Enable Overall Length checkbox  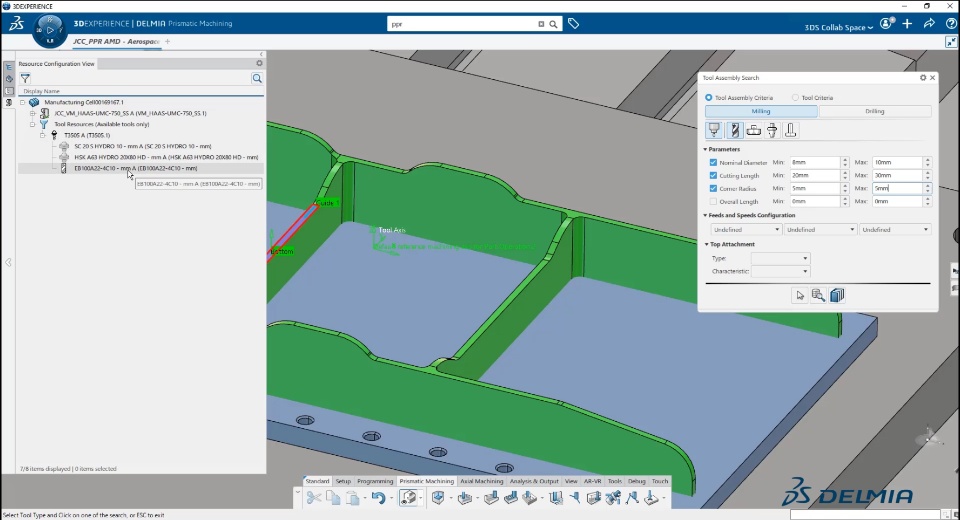point(713,202)
